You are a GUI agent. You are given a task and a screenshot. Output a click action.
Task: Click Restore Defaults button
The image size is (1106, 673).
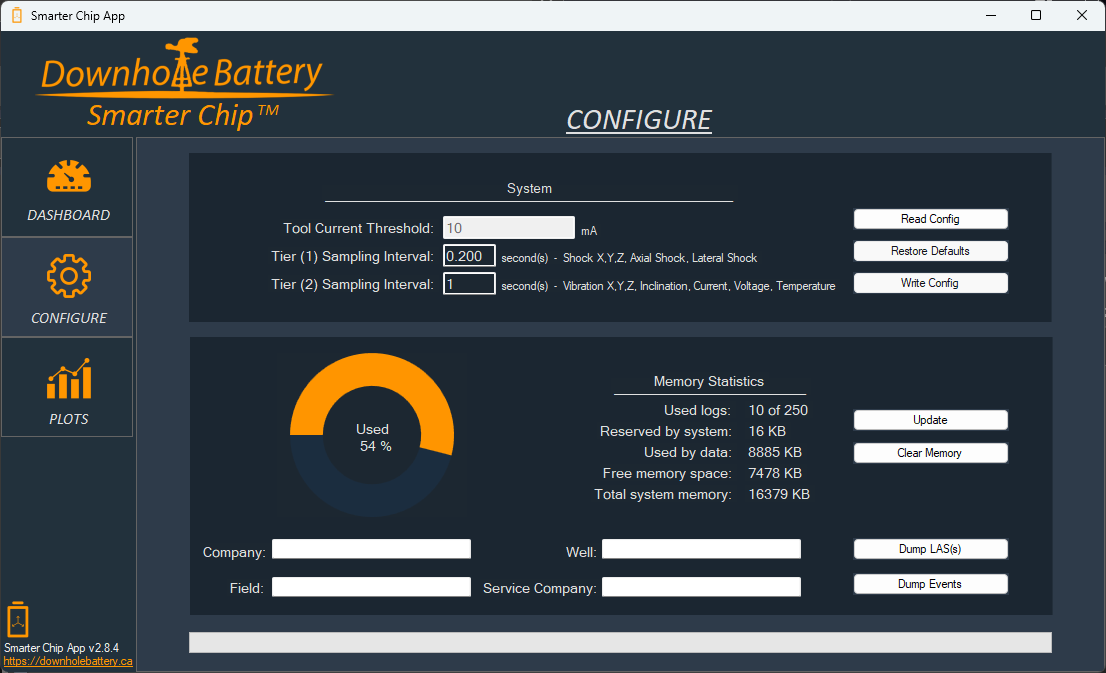(x=930, y=251)
